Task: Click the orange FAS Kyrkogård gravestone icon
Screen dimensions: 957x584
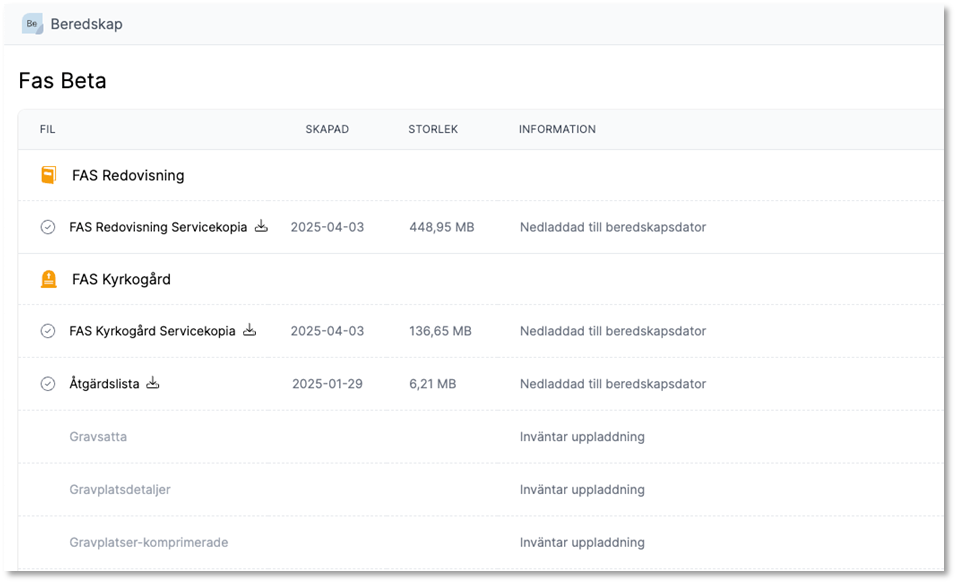Action: coord(48,279)
